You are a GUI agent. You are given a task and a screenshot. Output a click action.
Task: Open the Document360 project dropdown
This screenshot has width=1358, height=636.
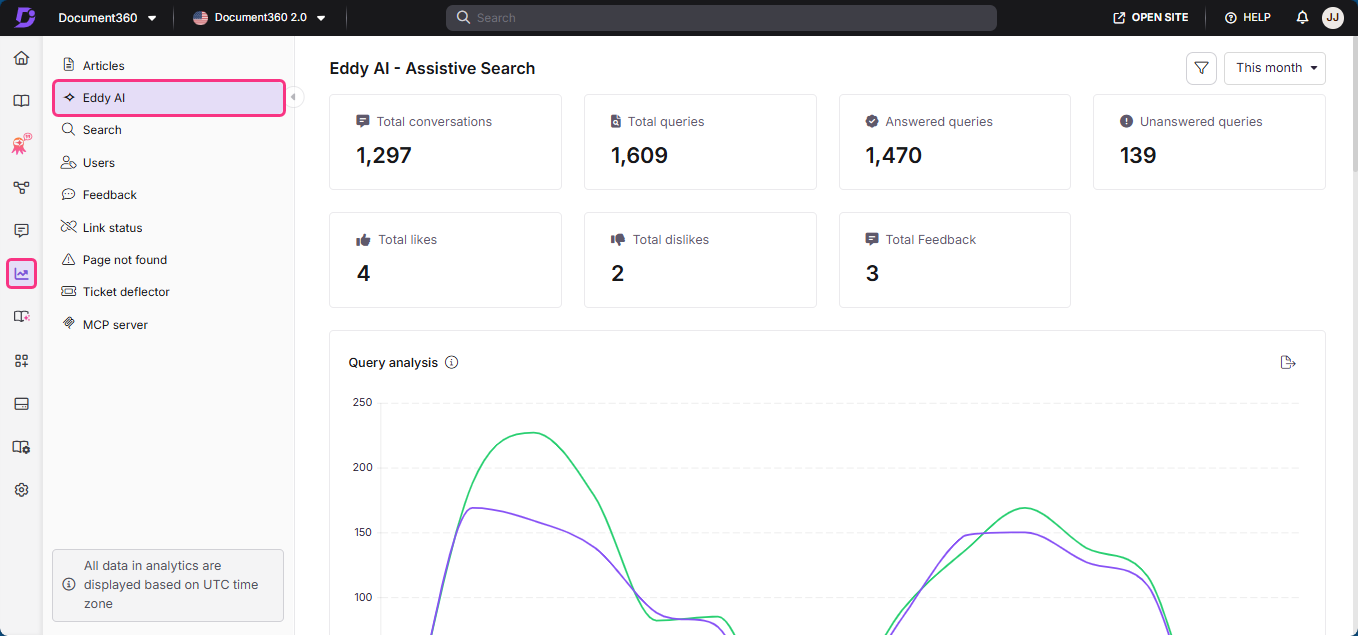coord(107,18)
